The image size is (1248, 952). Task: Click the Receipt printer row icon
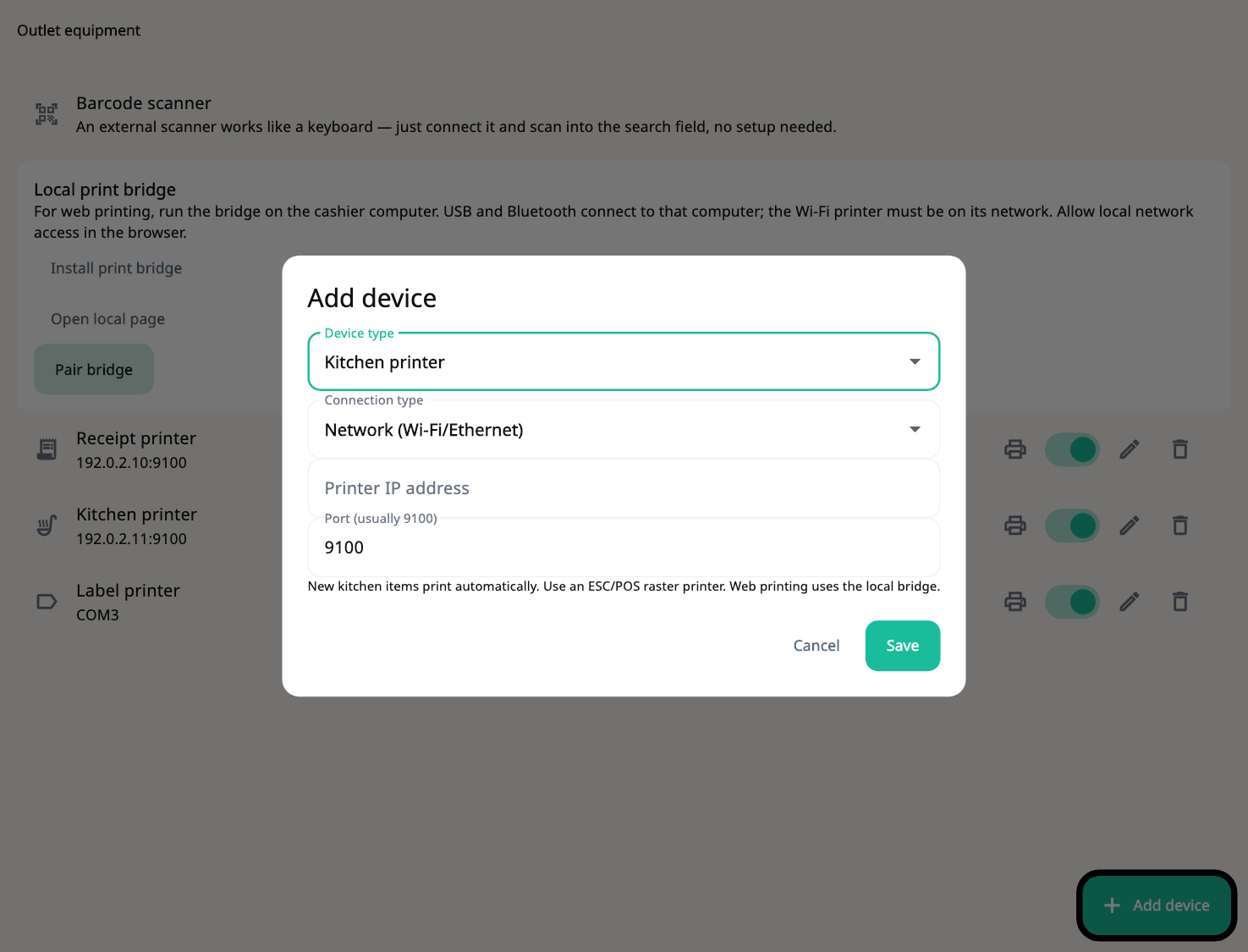click(x=47, y=449)
